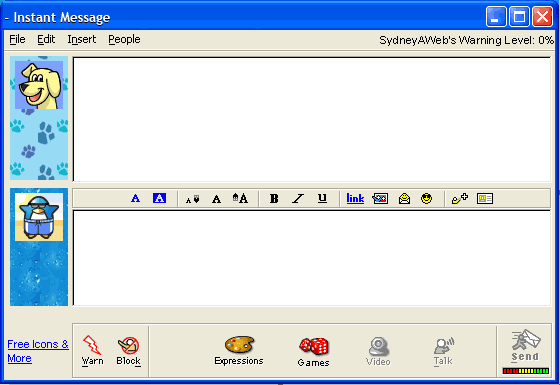Set the text foreground color
560x385 pixels.
tap(135, 198)
